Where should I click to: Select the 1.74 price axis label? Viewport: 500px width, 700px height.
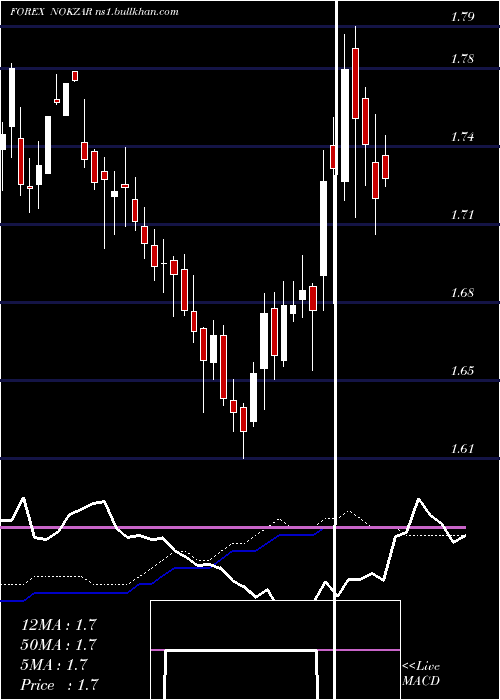(462, 137)
